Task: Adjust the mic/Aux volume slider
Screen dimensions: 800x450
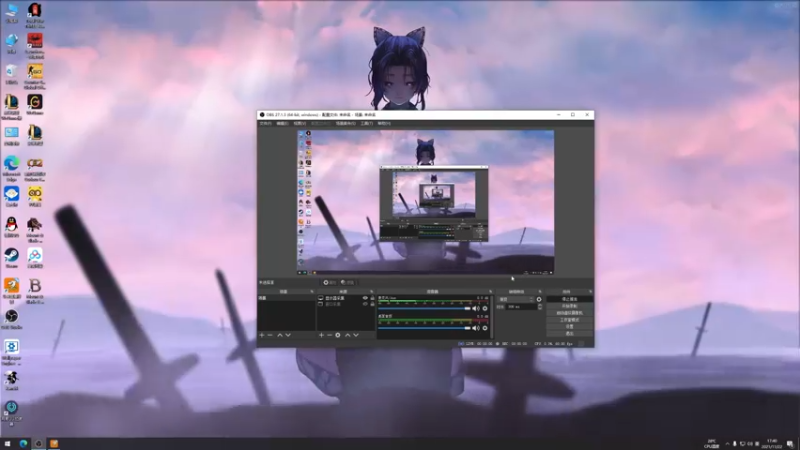Action: tap(424, 309)
